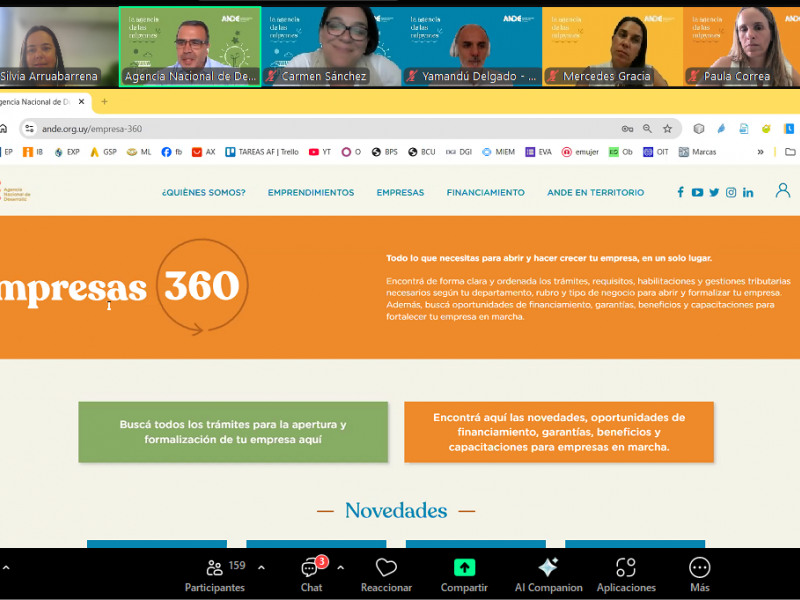This screenshot has height=600, width=800.
Task: Open the MIEM bookmark
Action: pyautogui.click(x=498, y=152)
